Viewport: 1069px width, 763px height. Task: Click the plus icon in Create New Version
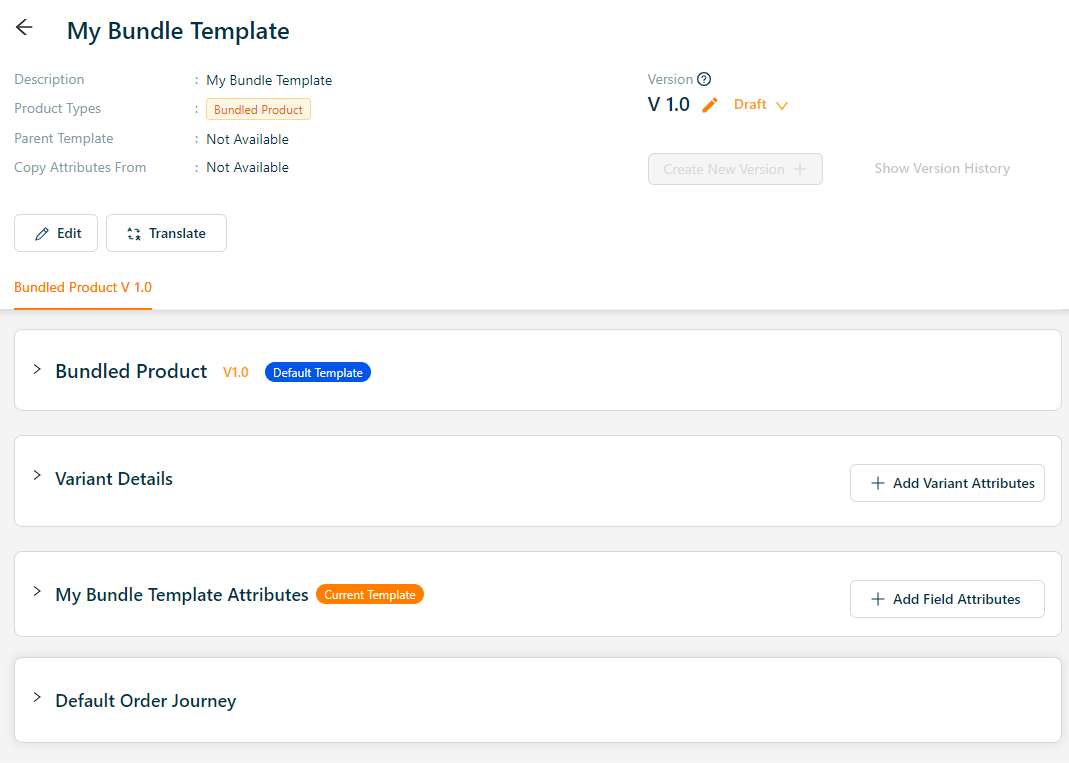[x=799, y=169]
